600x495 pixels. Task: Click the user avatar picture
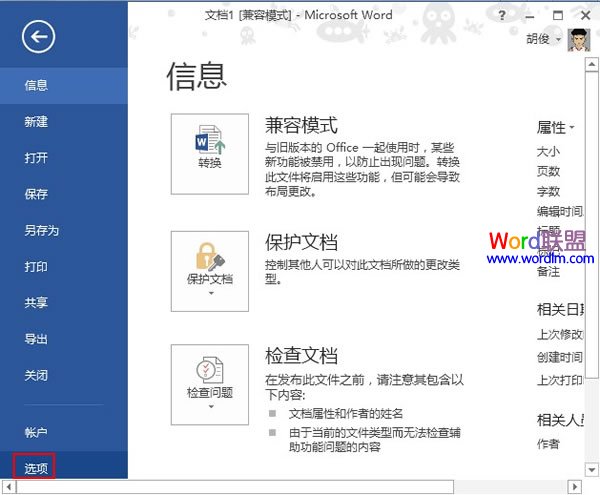579,40
